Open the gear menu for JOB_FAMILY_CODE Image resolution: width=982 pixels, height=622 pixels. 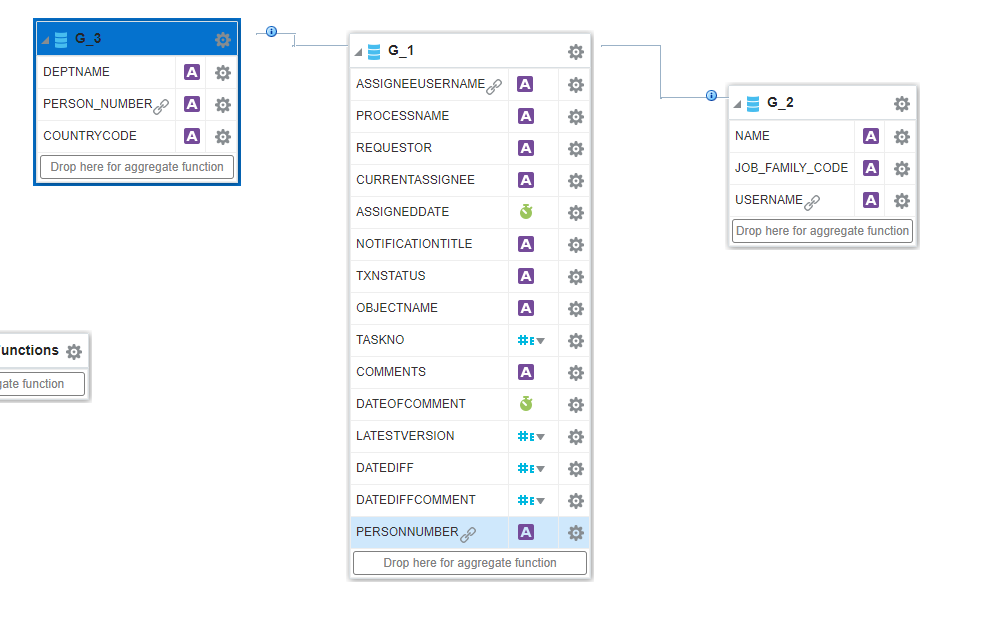(x=901, y=167)
